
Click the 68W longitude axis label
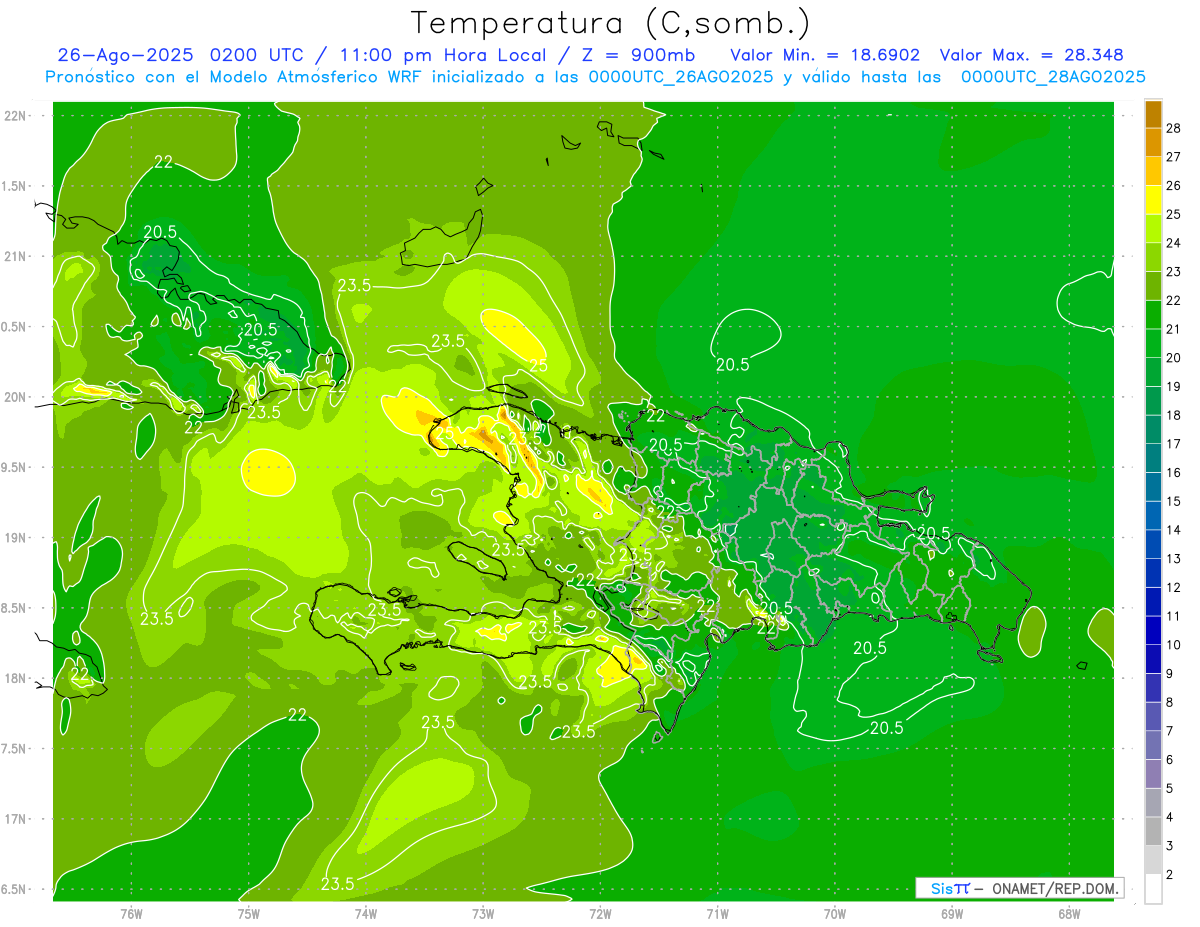click(1069, 913)
